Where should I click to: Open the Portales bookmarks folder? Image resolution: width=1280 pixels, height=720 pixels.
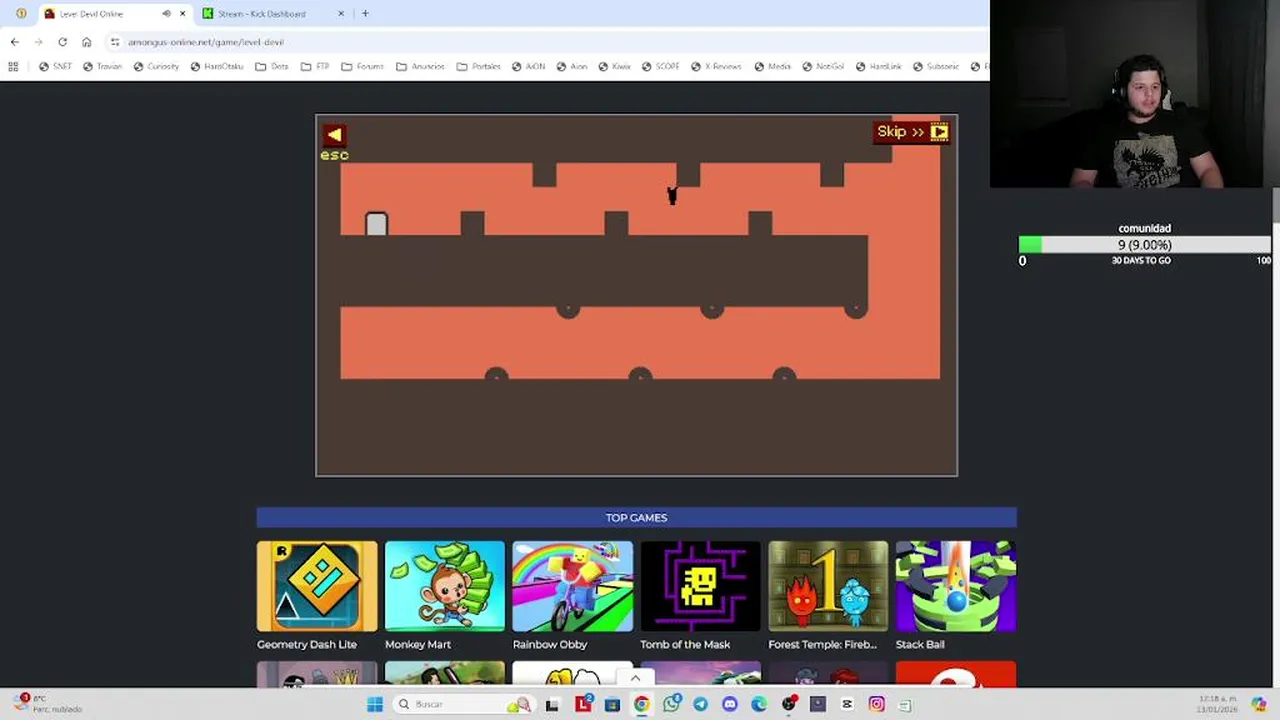coord(479,67)
